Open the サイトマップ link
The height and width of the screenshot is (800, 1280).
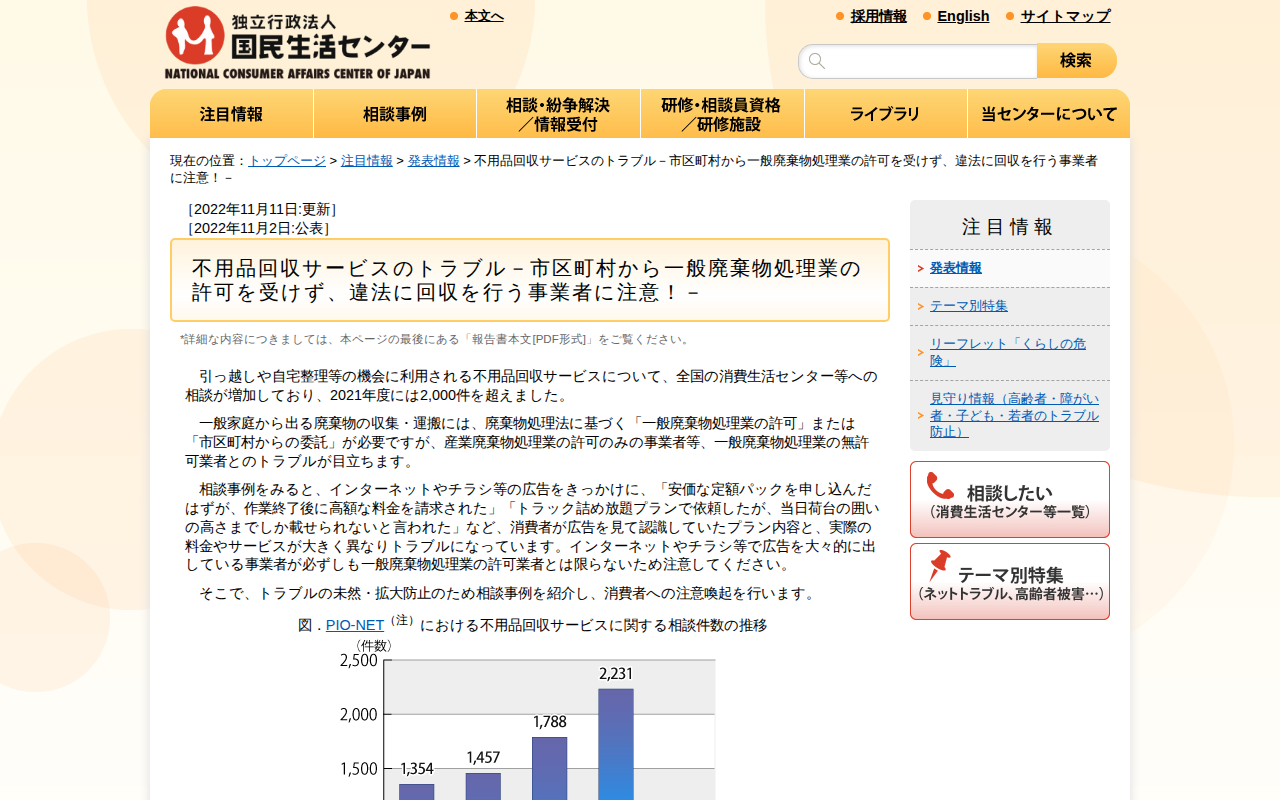point(1065,16)
